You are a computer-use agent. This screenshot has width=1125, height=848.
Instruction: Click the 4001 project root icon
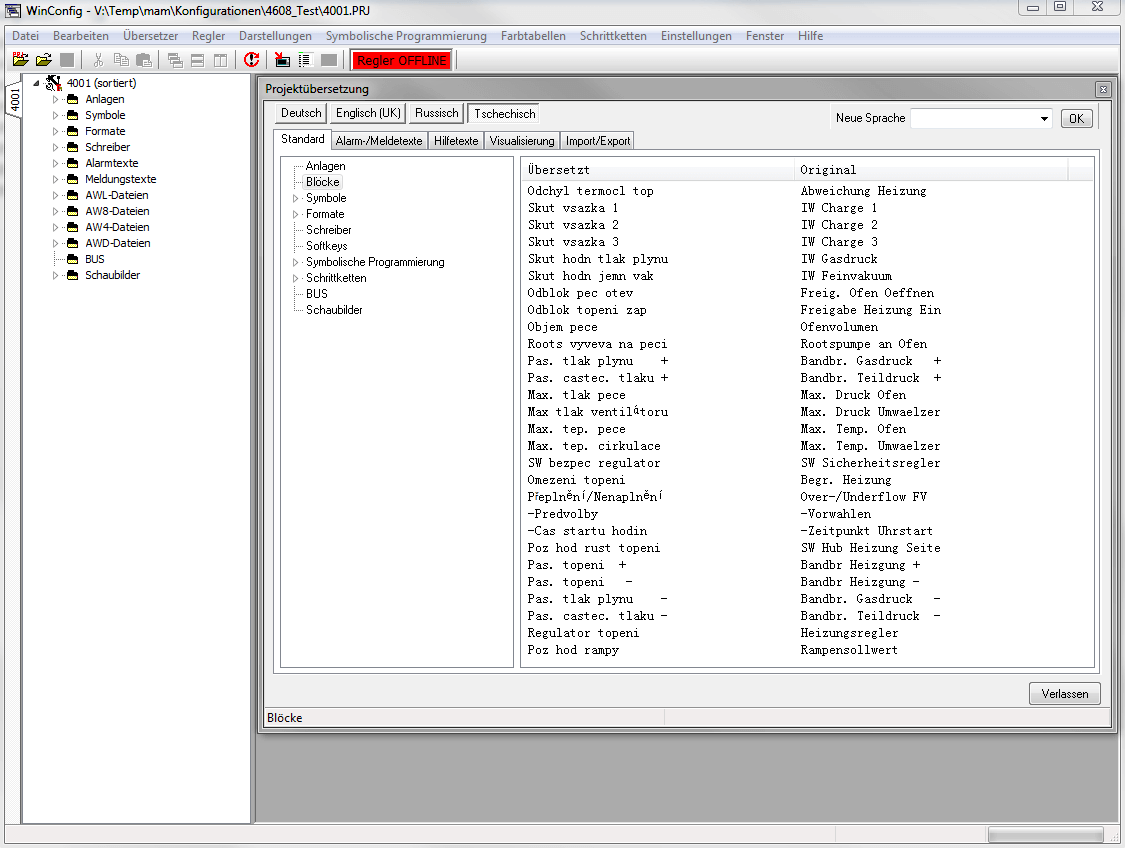click(54, 83)
